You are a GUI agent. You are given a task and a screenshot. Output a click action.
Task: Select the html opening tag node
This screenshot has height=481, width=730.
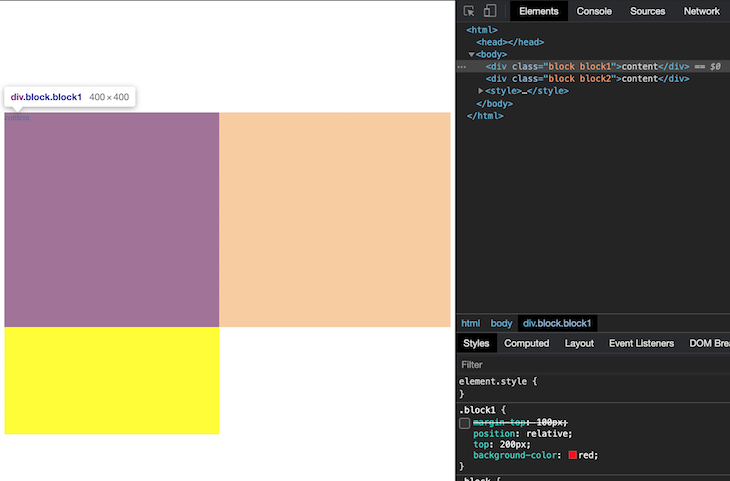tap(482, 30)
